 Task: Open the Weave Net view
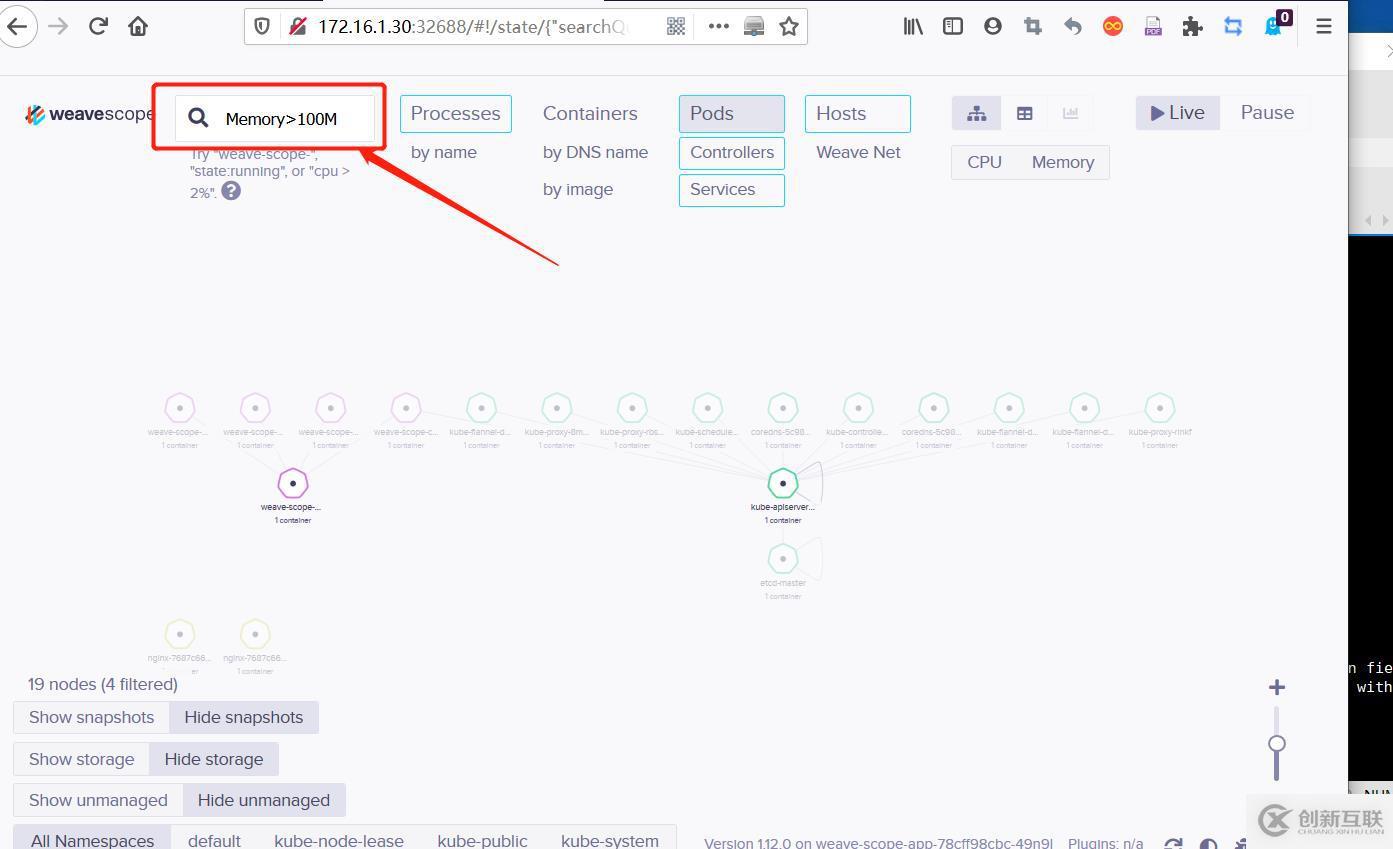858,153
